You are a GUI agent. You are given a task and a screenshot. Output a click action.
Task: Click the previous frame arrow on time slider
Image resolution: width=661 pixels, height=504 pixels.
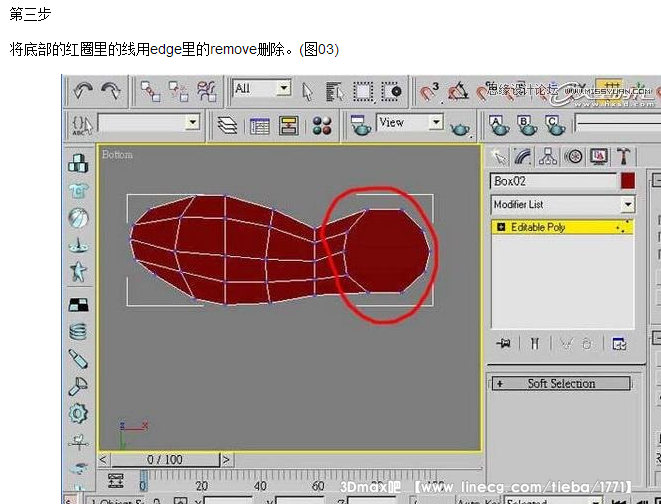[103, 460]
